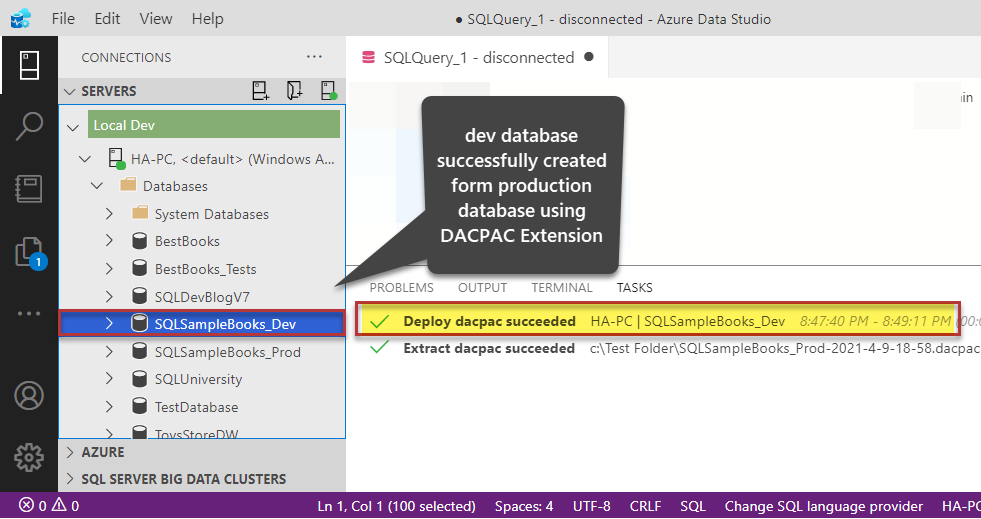Open the View menu
The width and height of the screenshot is (981, 519).
point(156,19)
